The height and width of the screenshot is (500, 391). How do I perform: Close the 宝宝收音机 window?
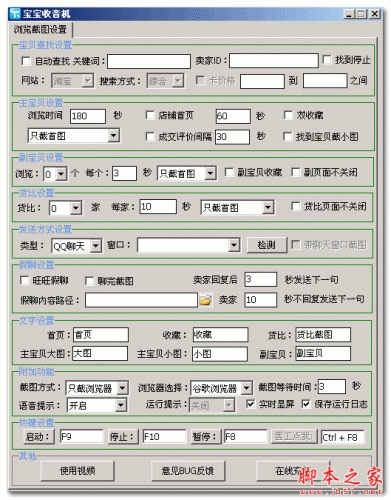[375, 14]
